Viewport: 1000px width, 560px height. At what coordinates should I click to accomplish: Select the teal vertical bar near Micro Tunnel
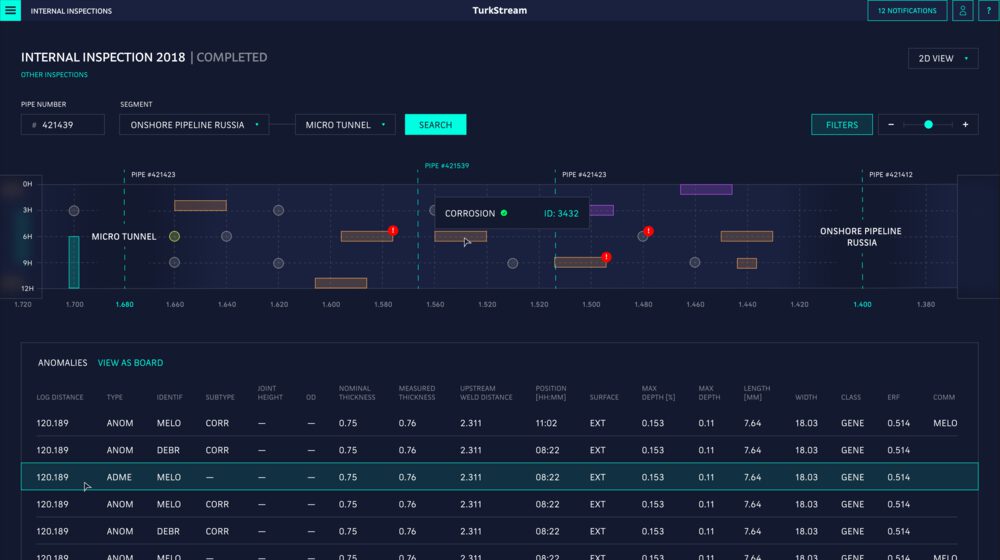(73, 262)
